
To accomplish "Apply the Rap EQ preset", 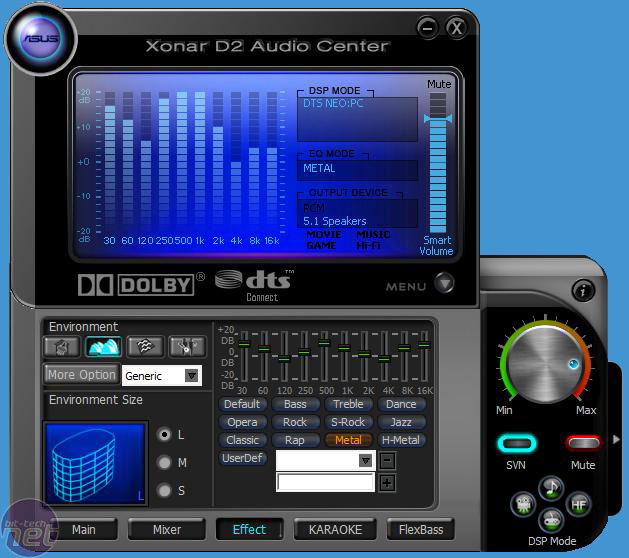I will [295, 440].
